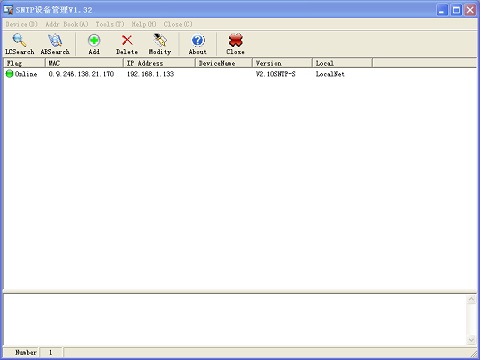Sort by the MAC column header
The image size is (480, 360).
84,63
